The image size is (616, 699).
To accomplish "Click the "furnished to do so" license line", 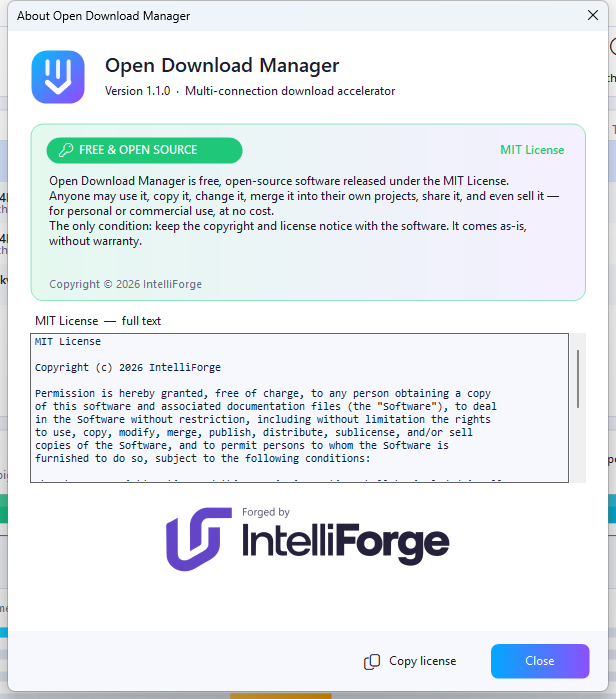I will pos(202,458).
